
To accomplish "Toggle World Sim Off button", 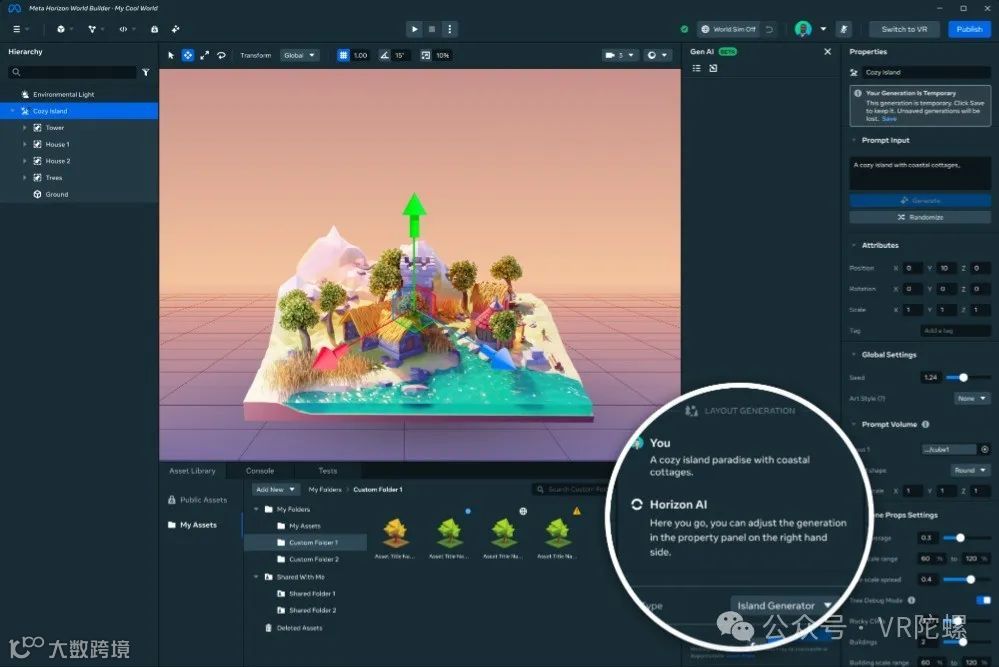I will click(x=728, y=29).
